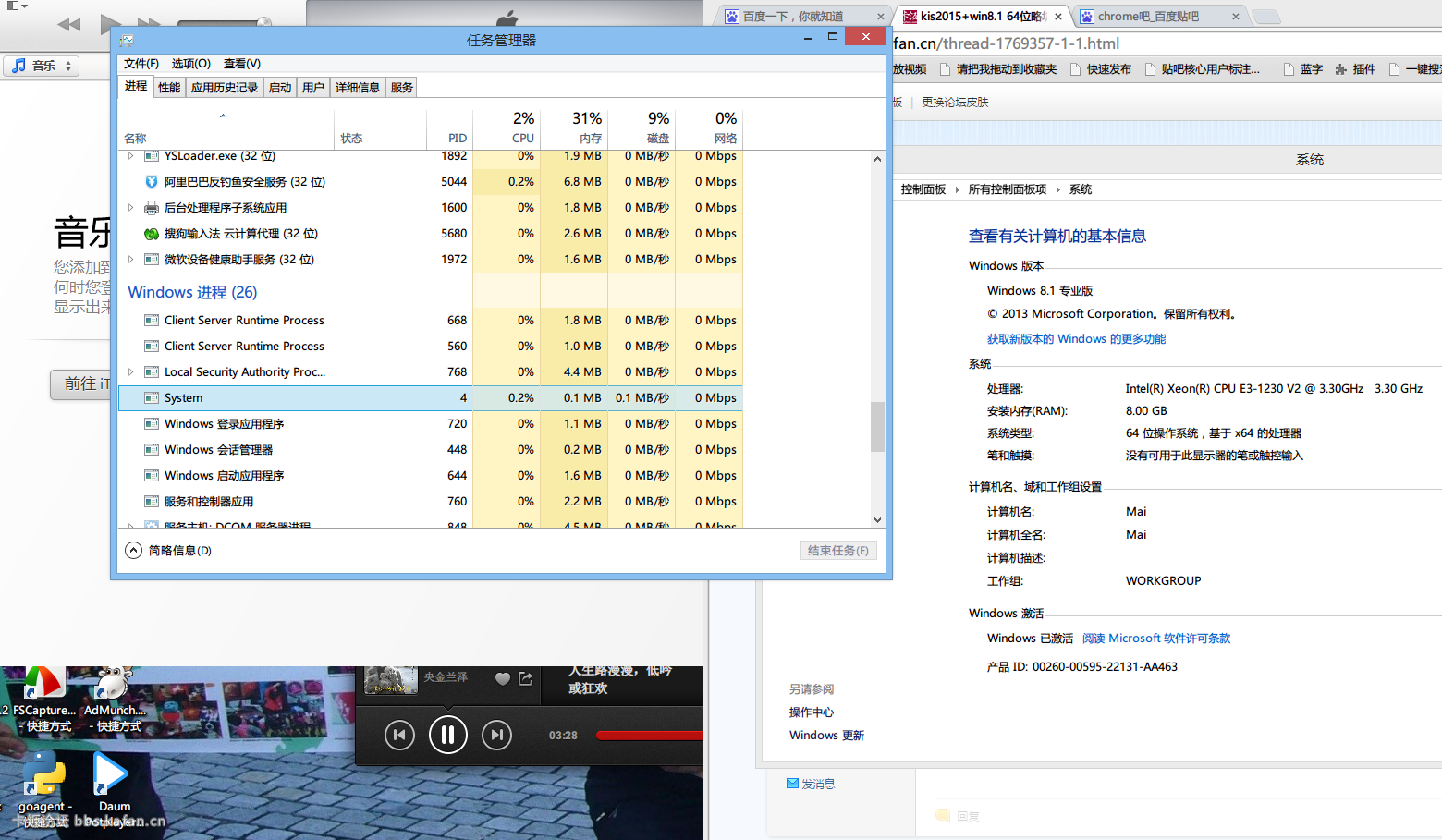Collapse details via 简略信息(D) button
This screenshot has height=840, width=1442.
pos(168,551)
